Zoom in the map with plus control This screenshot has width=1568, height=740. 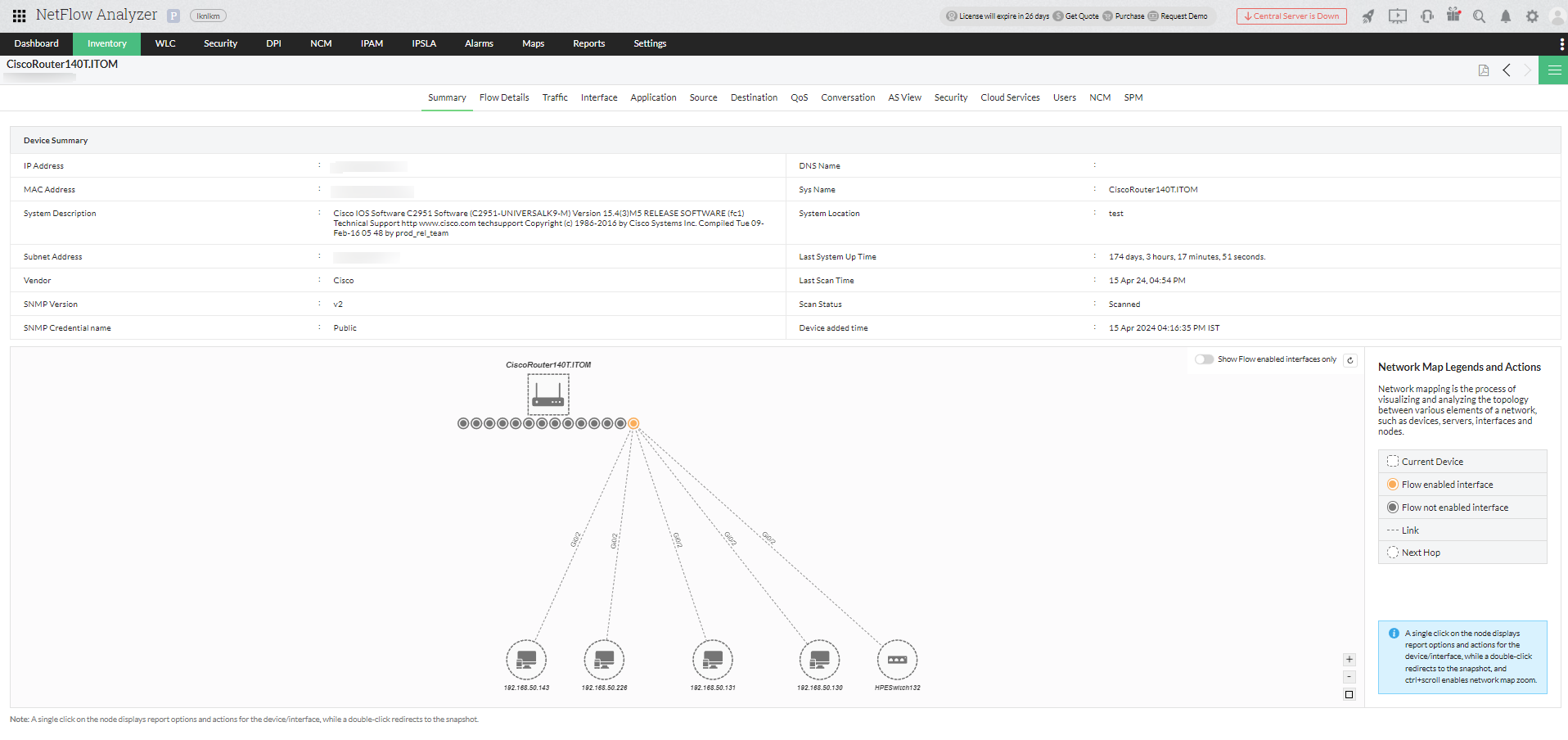tap(1349, 659)
